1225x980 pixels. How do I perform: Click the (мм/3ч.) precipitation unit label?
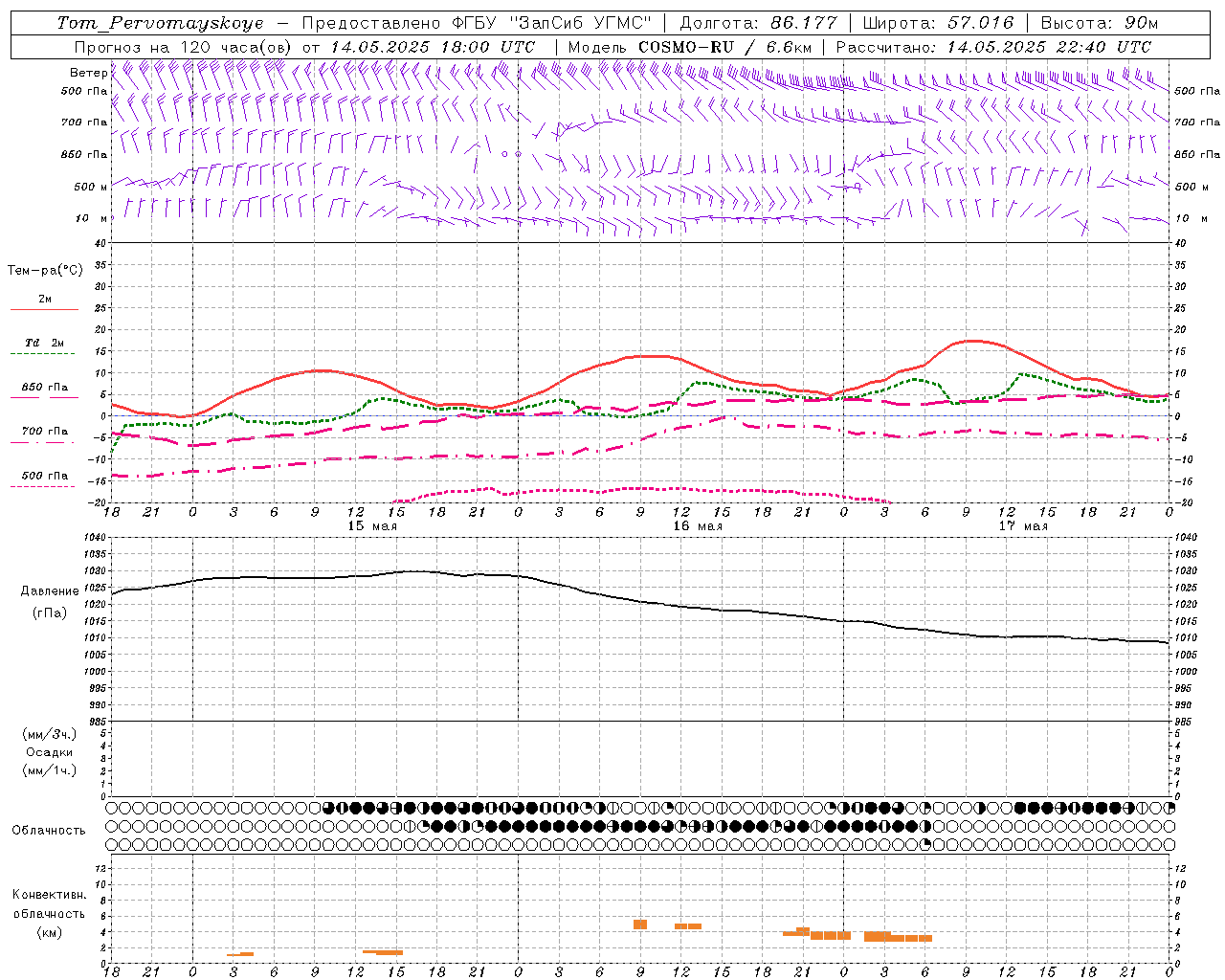tap(50, 734)
